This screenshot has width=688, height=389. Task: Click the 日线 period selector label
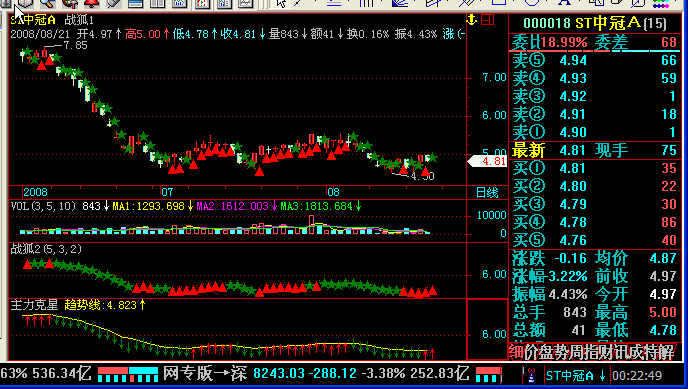click(x=487, y=193)
